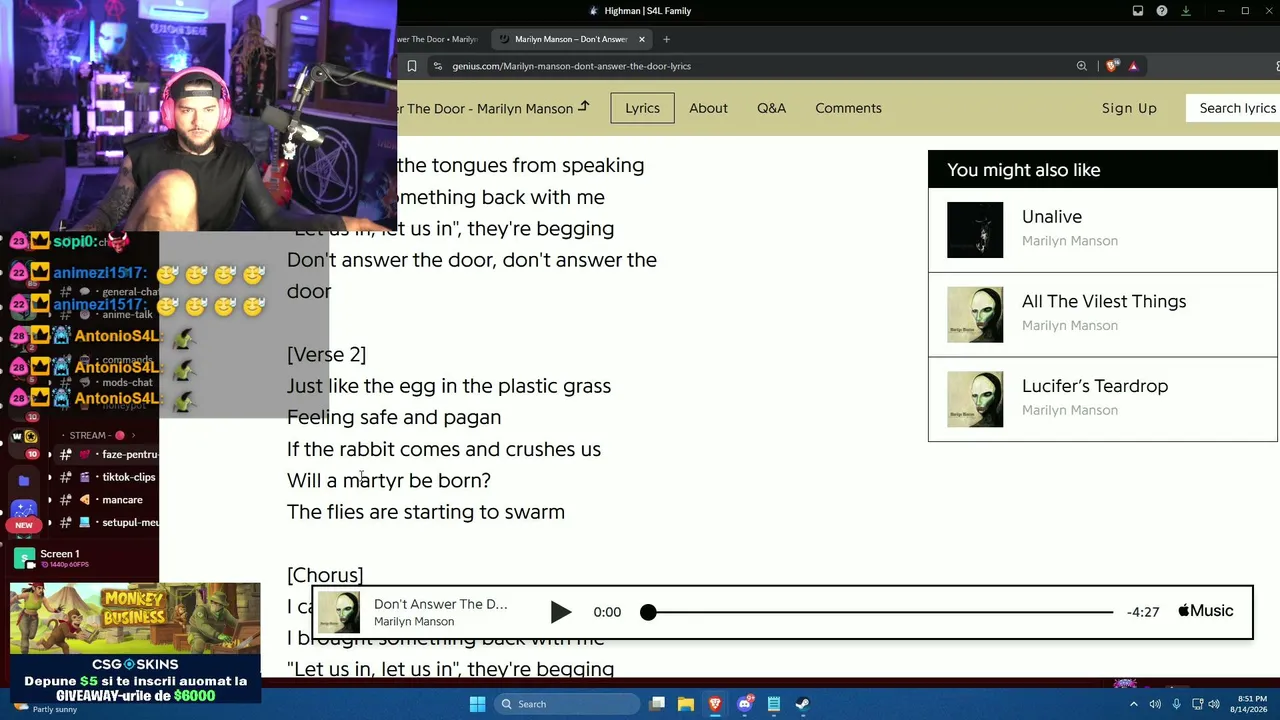Screen dimensions: 1280x720
Task: Open File Explorer from the taskbar
Action: (x=686, y=704)
